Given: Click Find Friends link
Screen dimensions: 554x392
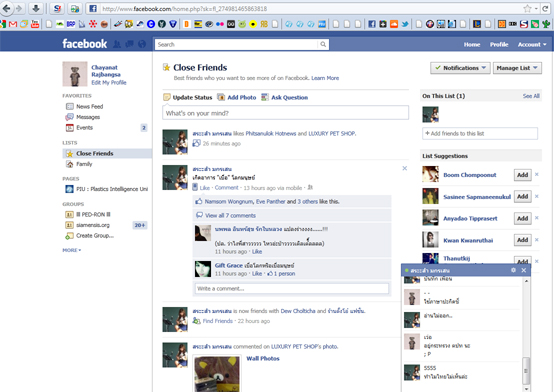Looking at the screenshot, I should pos(218,321).
